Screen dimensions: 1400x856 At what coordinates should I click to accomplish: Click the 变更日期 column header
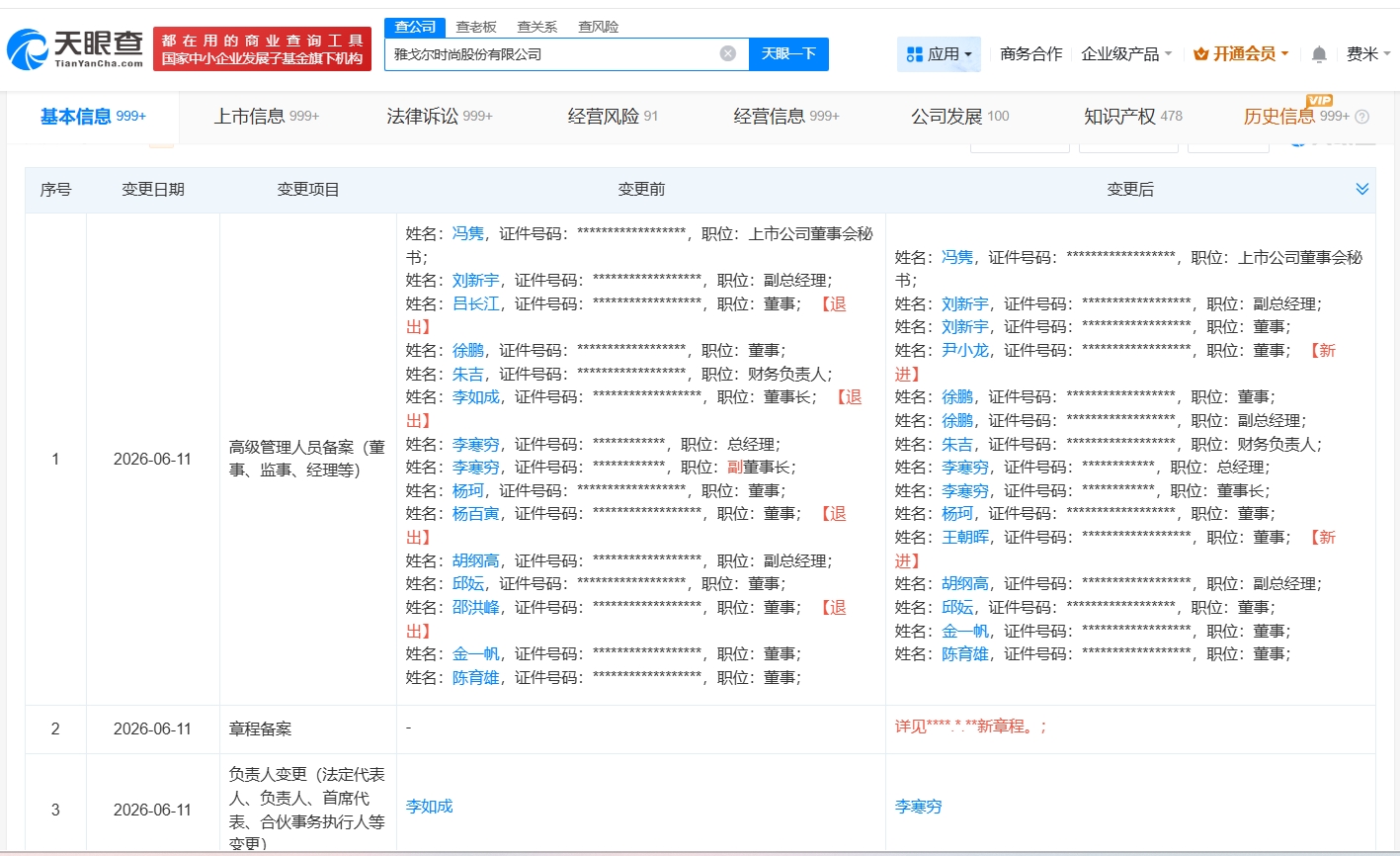pyautogui.click(x=152, y=189)
